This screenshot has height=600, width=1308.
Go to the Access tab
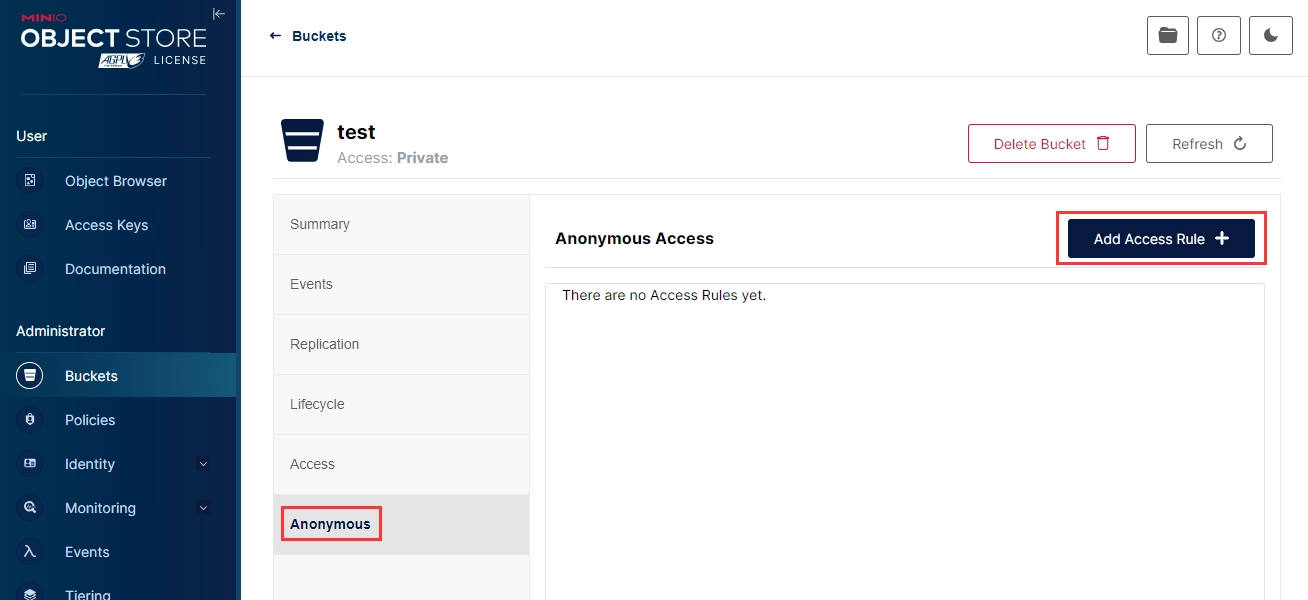pos(312,465)
